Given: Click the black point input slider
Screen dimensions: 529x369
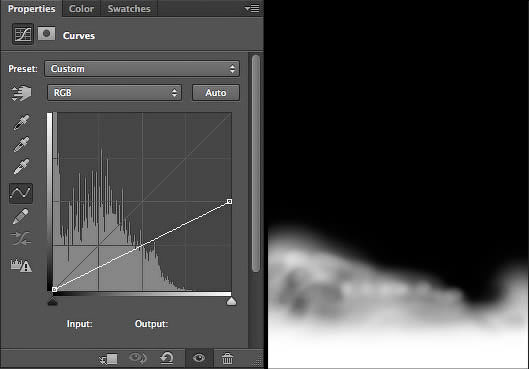Looking at the screenshot, I should click(53, 301).
